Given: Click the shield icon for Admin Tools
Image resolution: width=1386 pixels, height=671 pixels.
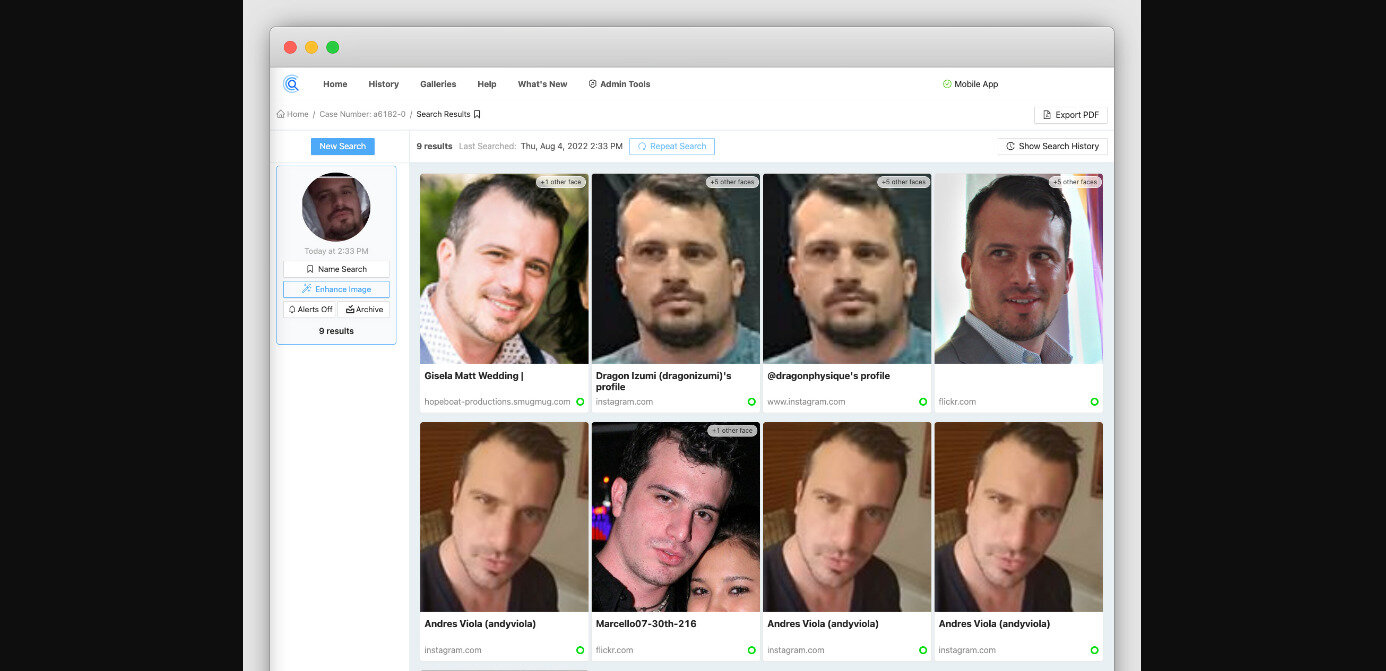Looking at the screenshot, I should click(592, 84).
